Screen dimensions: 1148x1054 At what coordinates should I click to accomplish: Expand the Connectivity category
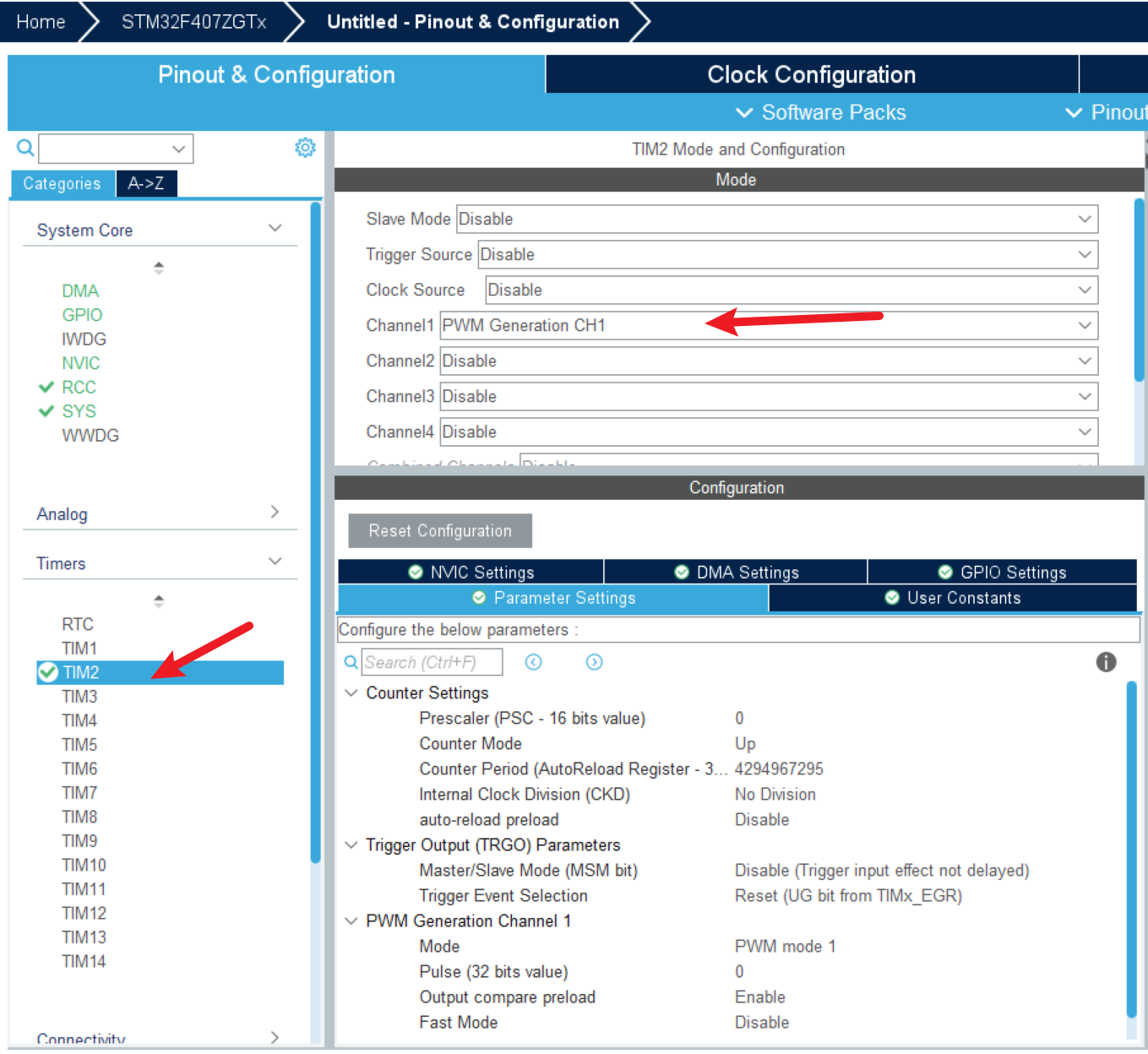pos(275,1037)
